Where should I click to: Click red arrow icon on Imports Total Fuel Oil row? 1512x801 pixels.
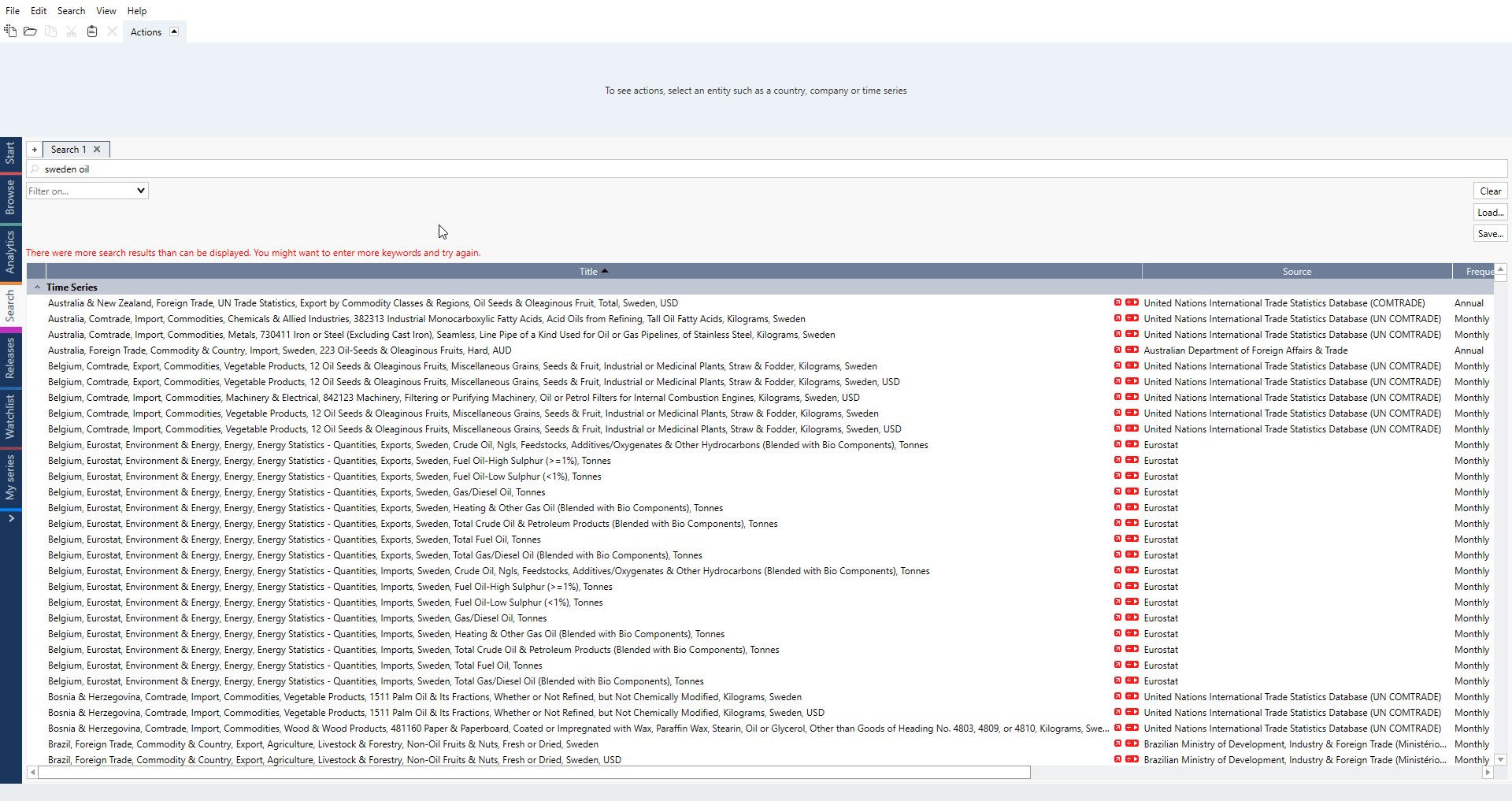pyautogui.click(x=1117, y=665)
